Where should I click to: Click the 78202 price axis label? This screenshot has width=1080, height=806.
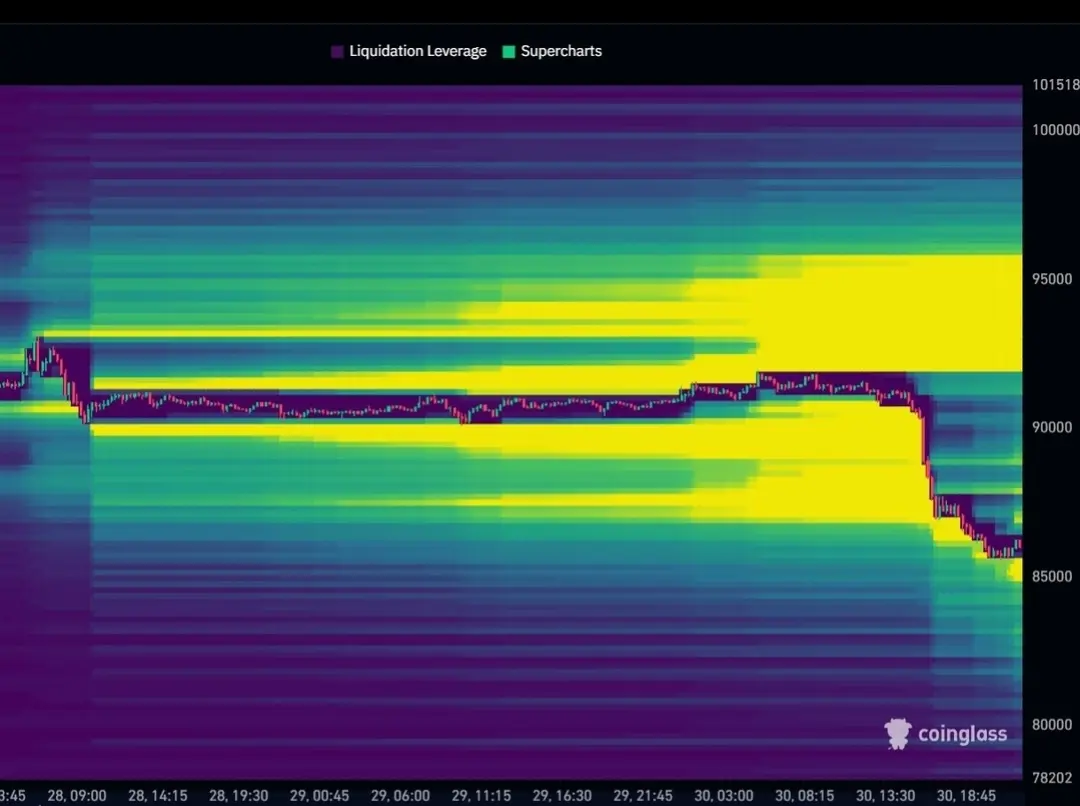[x=1052, y=778]
